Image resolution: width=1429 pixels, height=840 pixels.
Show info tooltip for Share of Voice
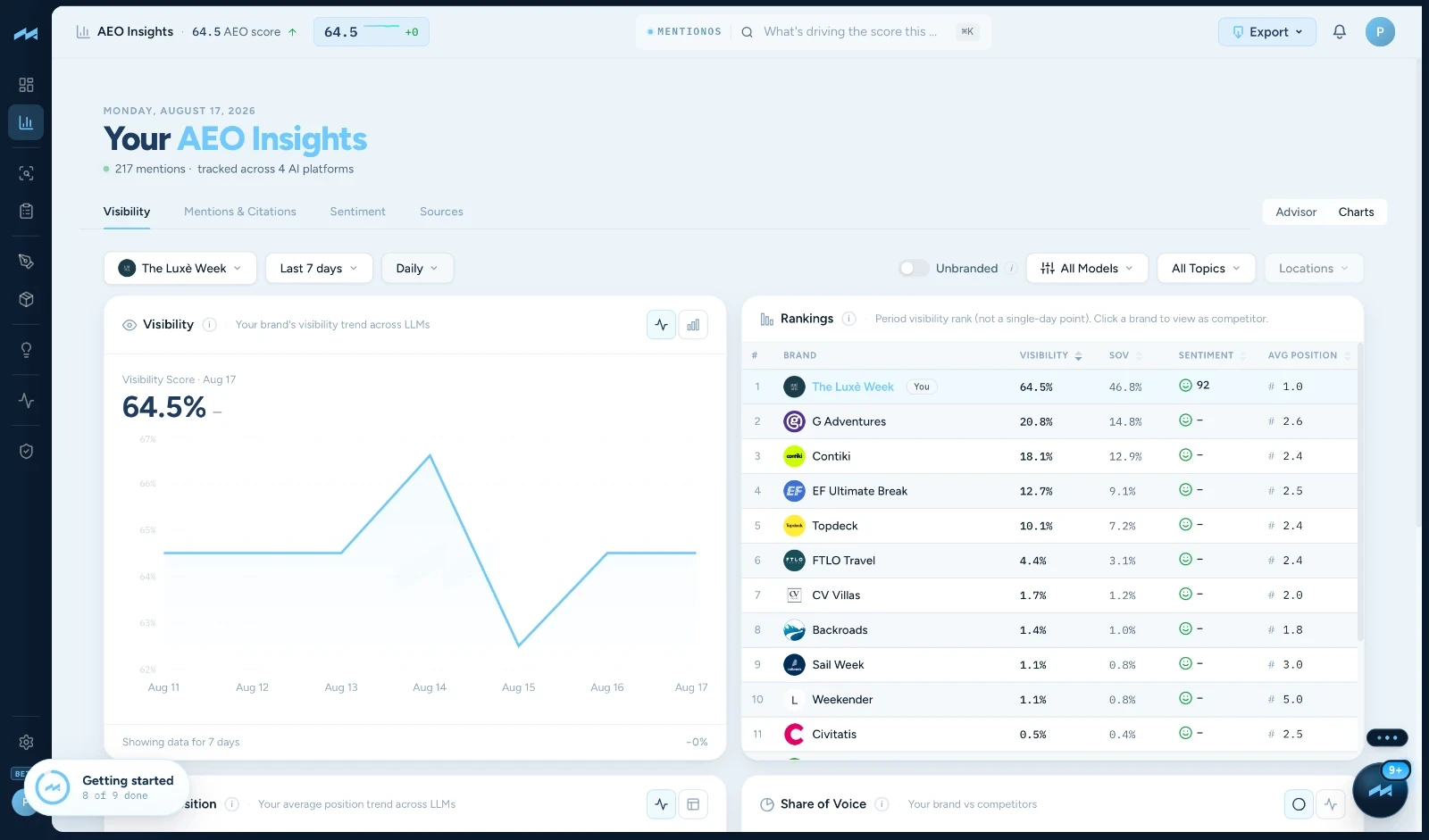(882, 804)
